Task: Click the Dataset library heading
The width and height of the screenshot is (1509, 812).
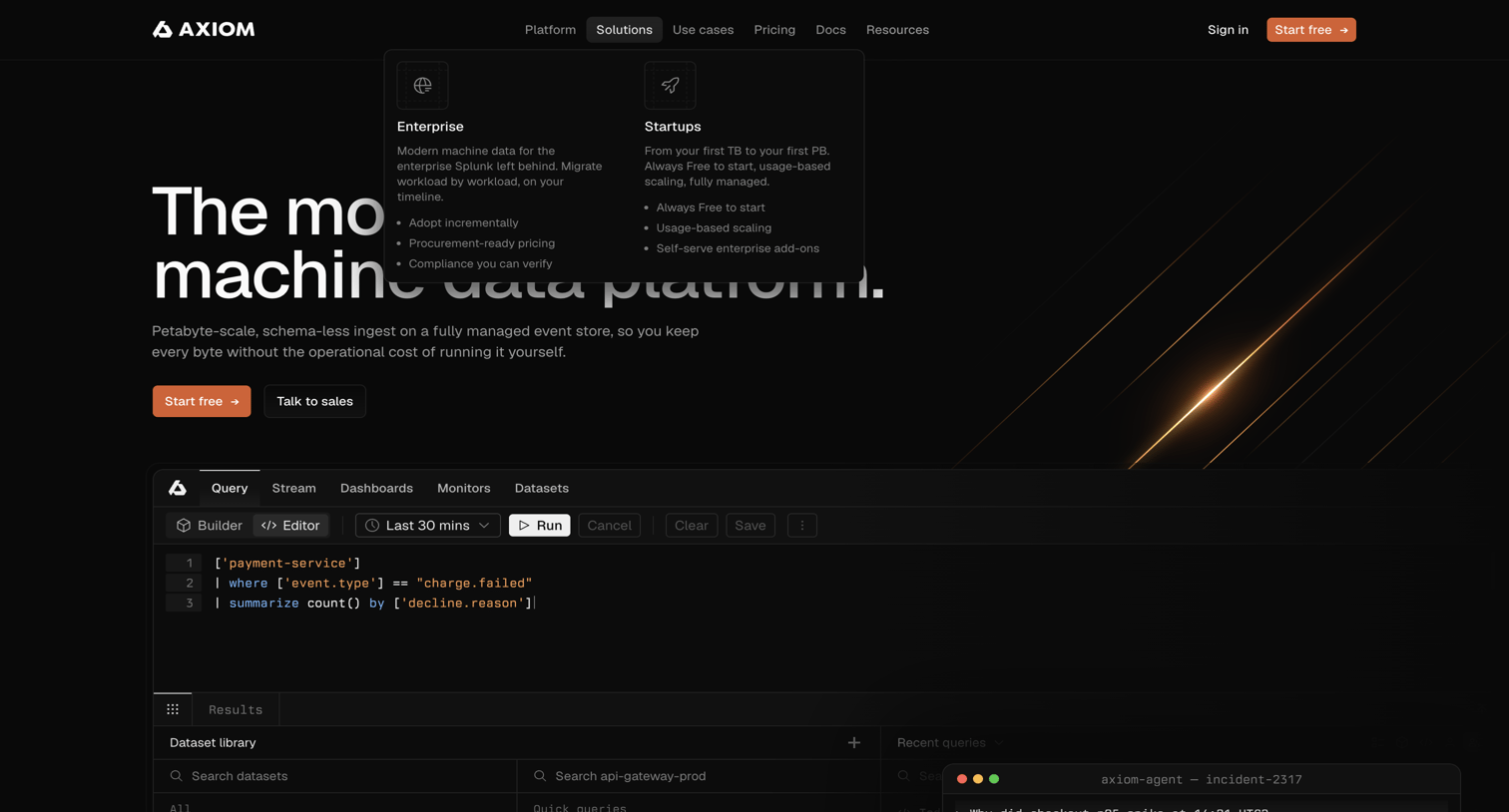Action: tap(213, 743)
